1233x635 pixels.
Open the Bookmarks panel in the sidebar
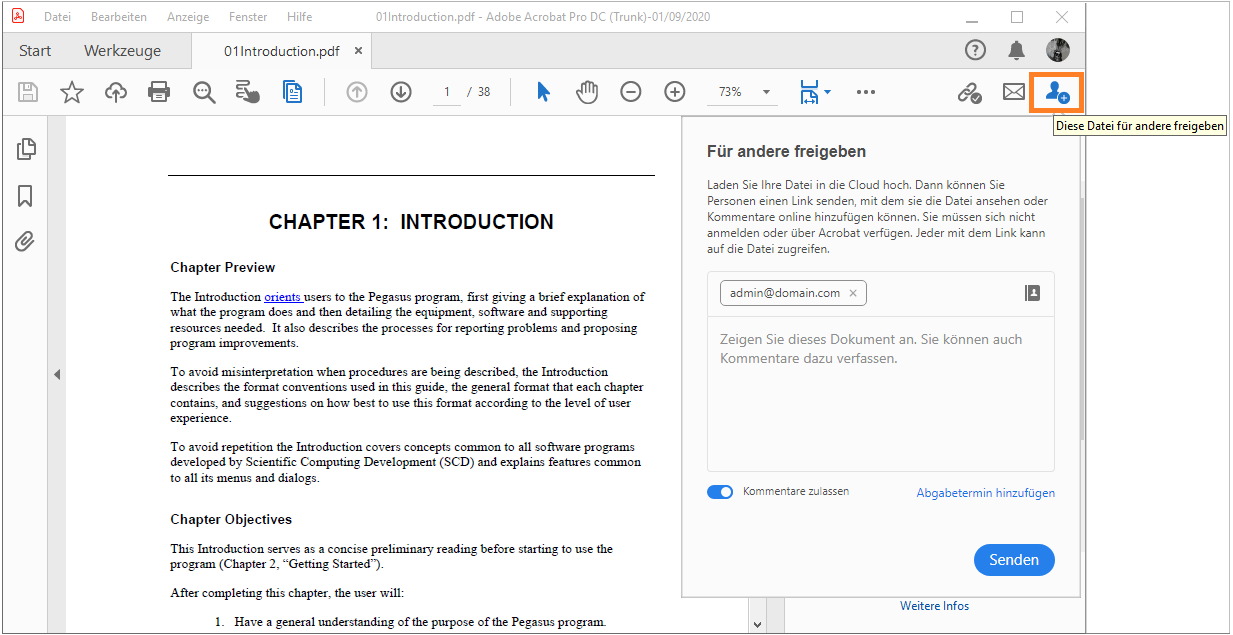[x=26, y=196]
